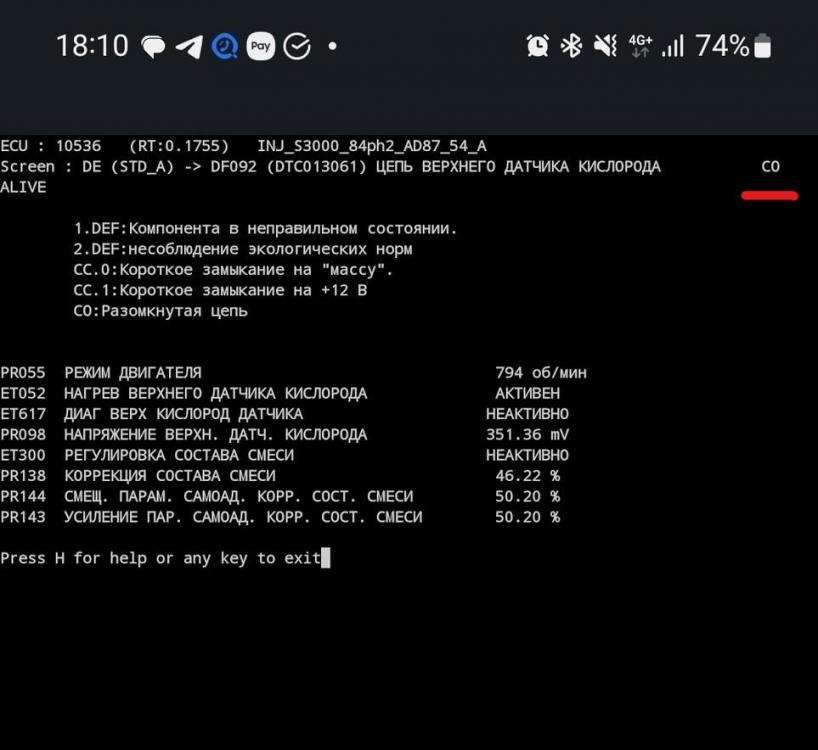This screenshot has height=750, width=818.
Task: Select the CC.1 short to +12 В line
Action: [x=220, y=291]
